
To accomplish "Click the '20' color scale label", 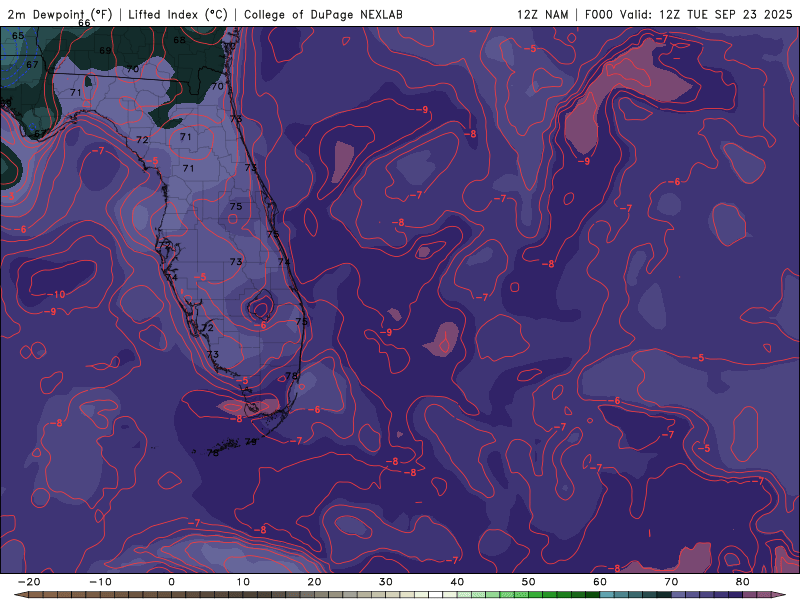I will (x=314, y=582).
